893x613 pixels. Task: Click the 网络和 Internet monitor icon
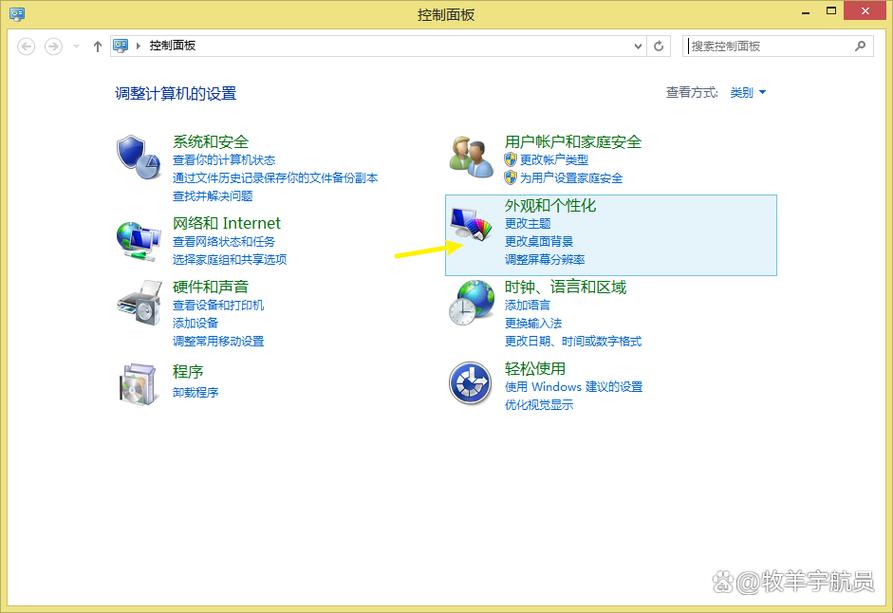point(137,238)
